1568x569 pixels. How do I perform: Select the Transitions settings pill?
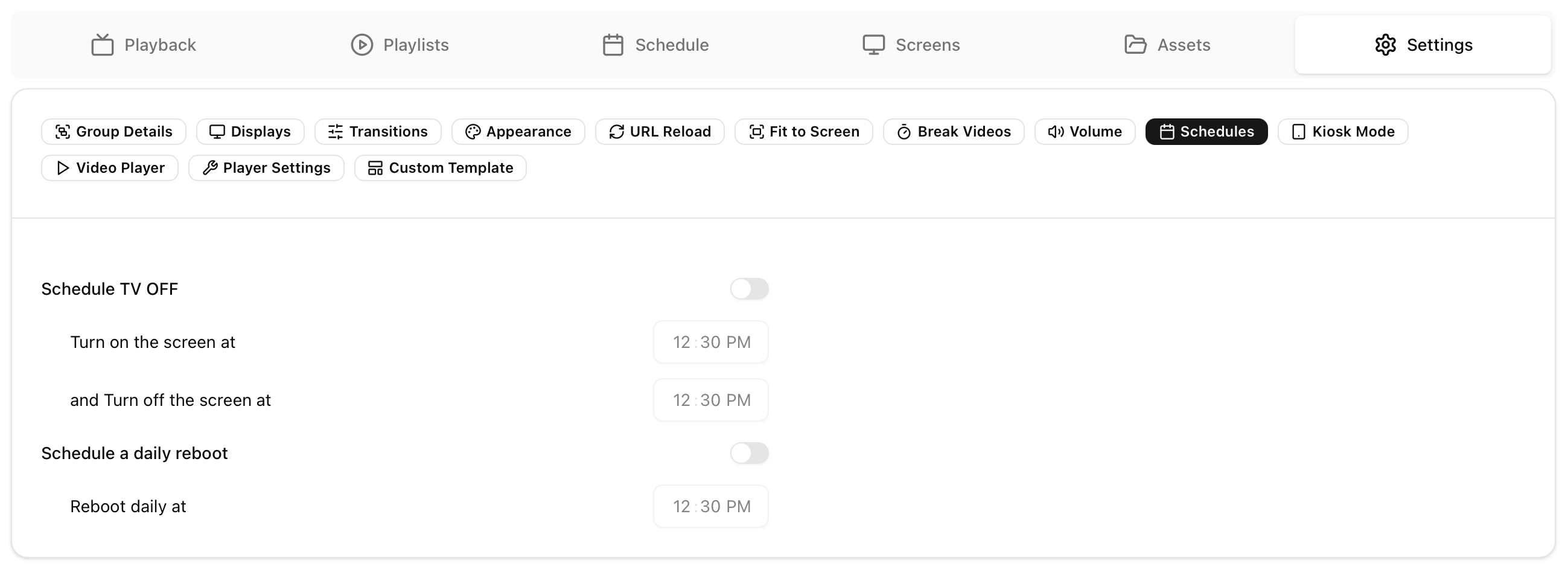[377, 132]
